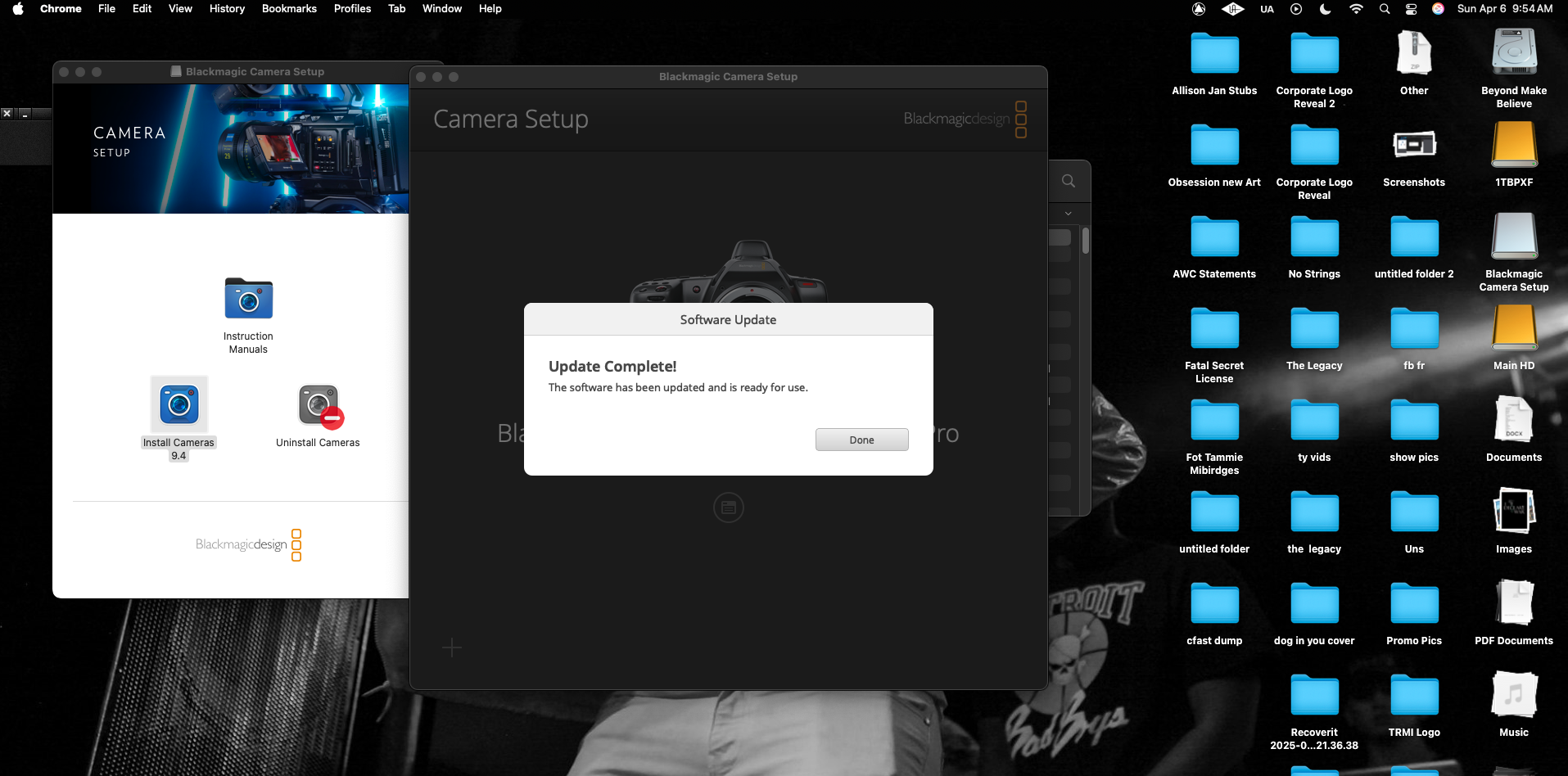Click search magnifier in background Finder window
This screenshot has width=1568, height=776.
tap(1069, 181)
